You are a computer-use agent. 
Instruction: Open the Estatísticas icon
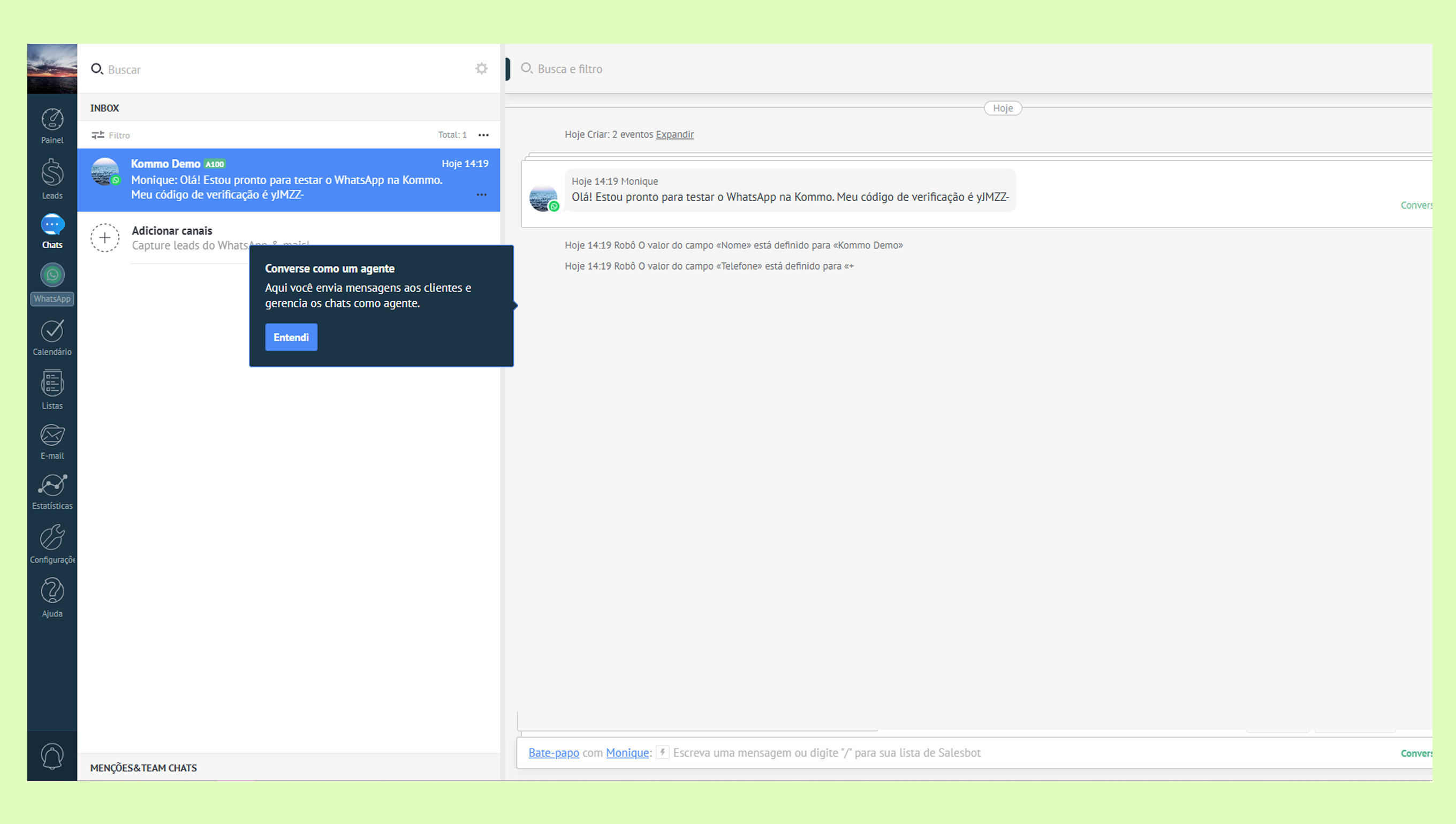52,486
